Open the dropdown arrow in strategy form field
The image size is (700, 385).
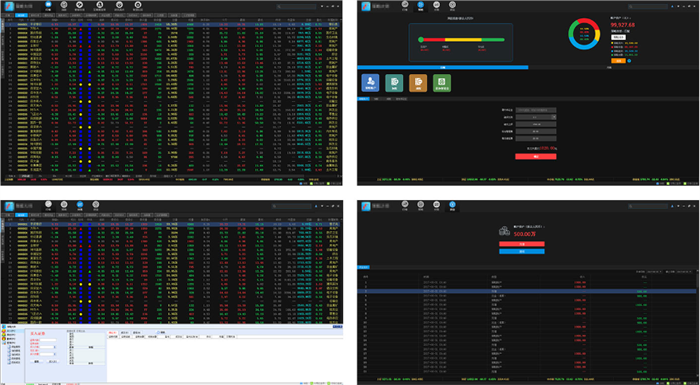pyautogui.click(x=554, y=117)
